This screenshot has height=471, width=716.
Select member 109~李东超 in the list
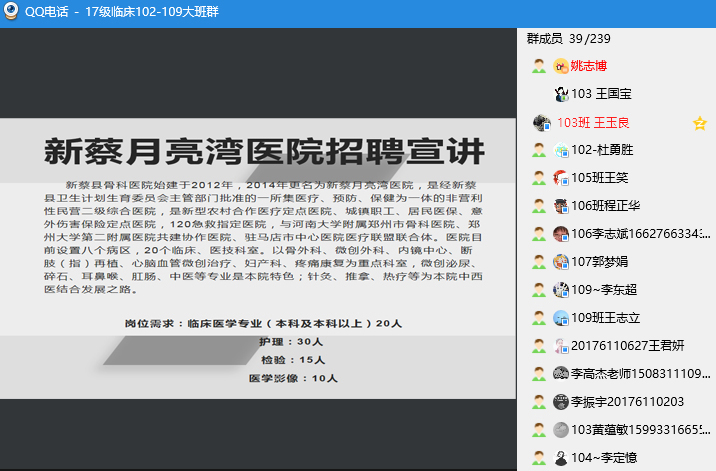(605, 290)
